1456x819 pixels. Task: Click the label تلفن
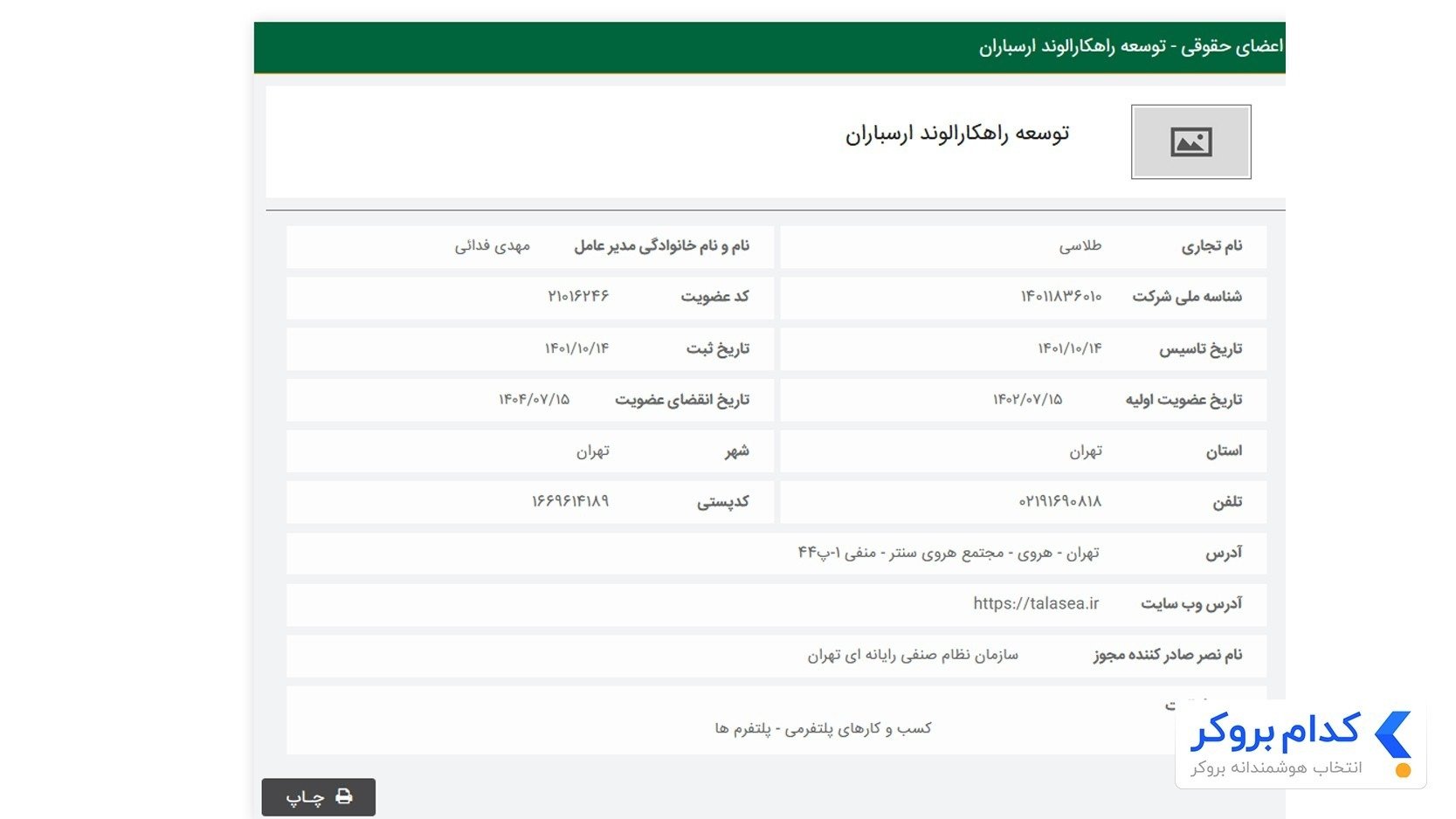pyautogui.click(x=1226, y=501)
